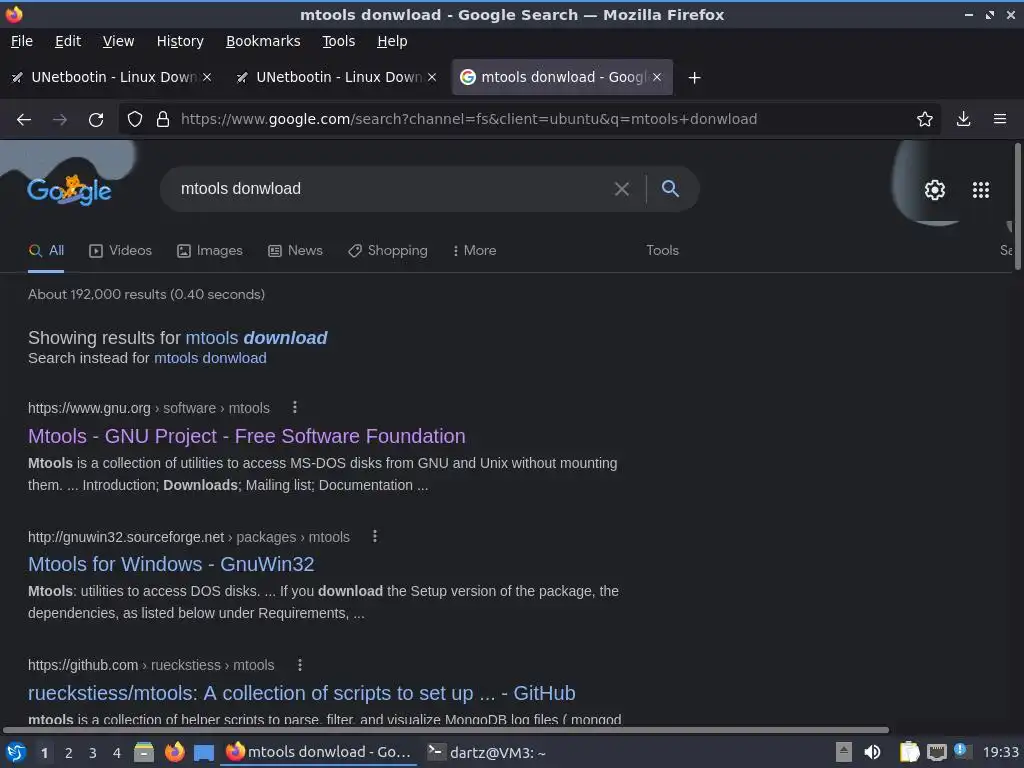The width and height of the screenshot is (1024, 768).
Task: View site security padlock info
Action: [x=163, y=120]
